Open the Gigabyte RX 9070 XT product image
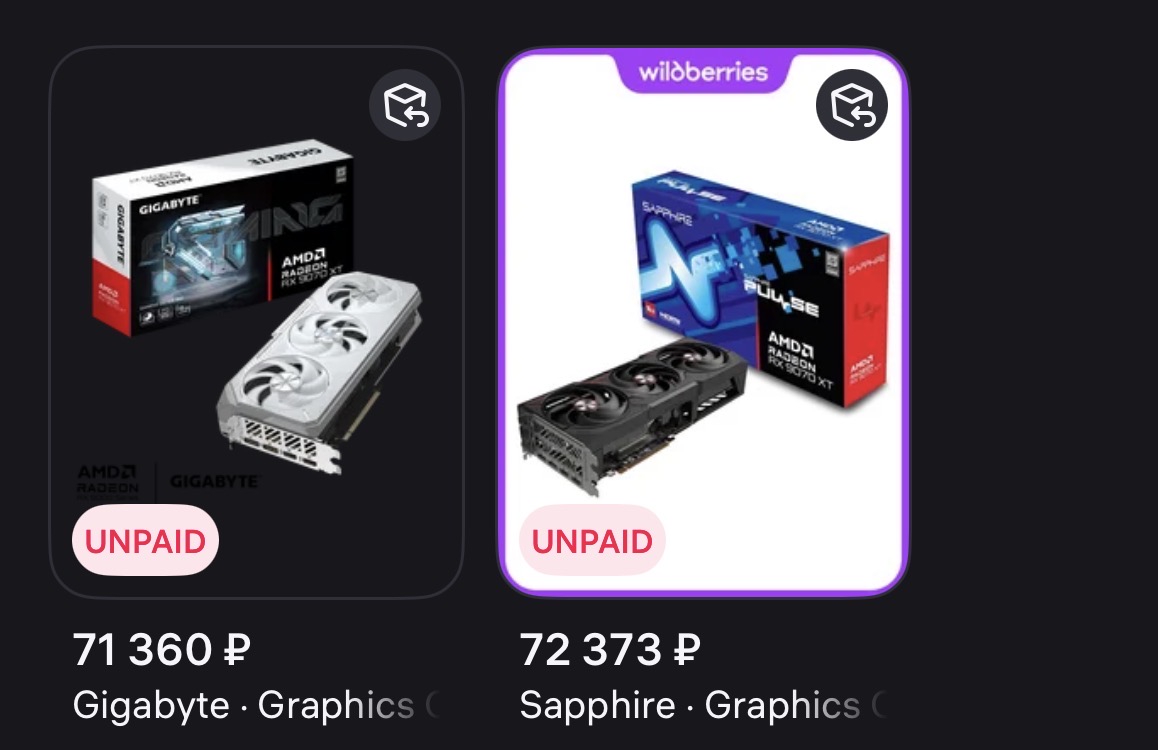 [x=256, y=322]
